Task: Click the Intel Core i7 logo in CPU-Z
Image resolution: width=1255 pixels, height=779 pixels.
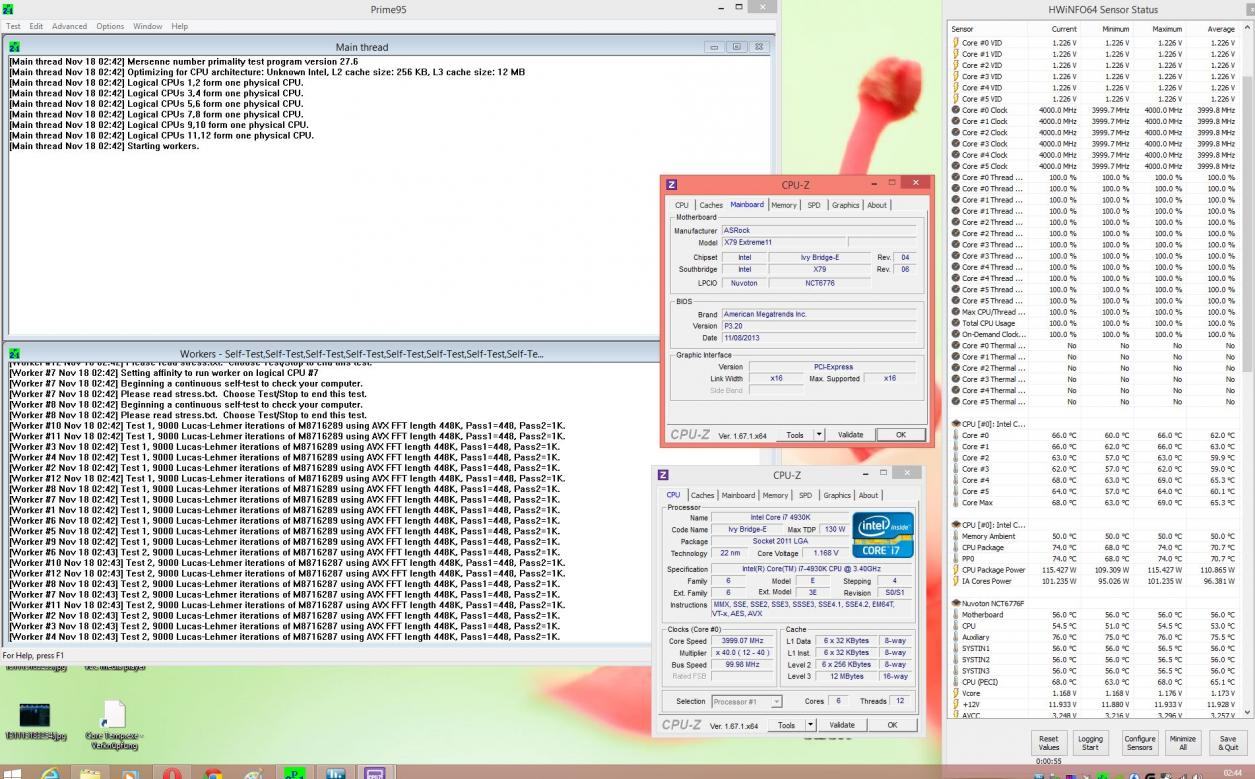Action: click(883, 536)
